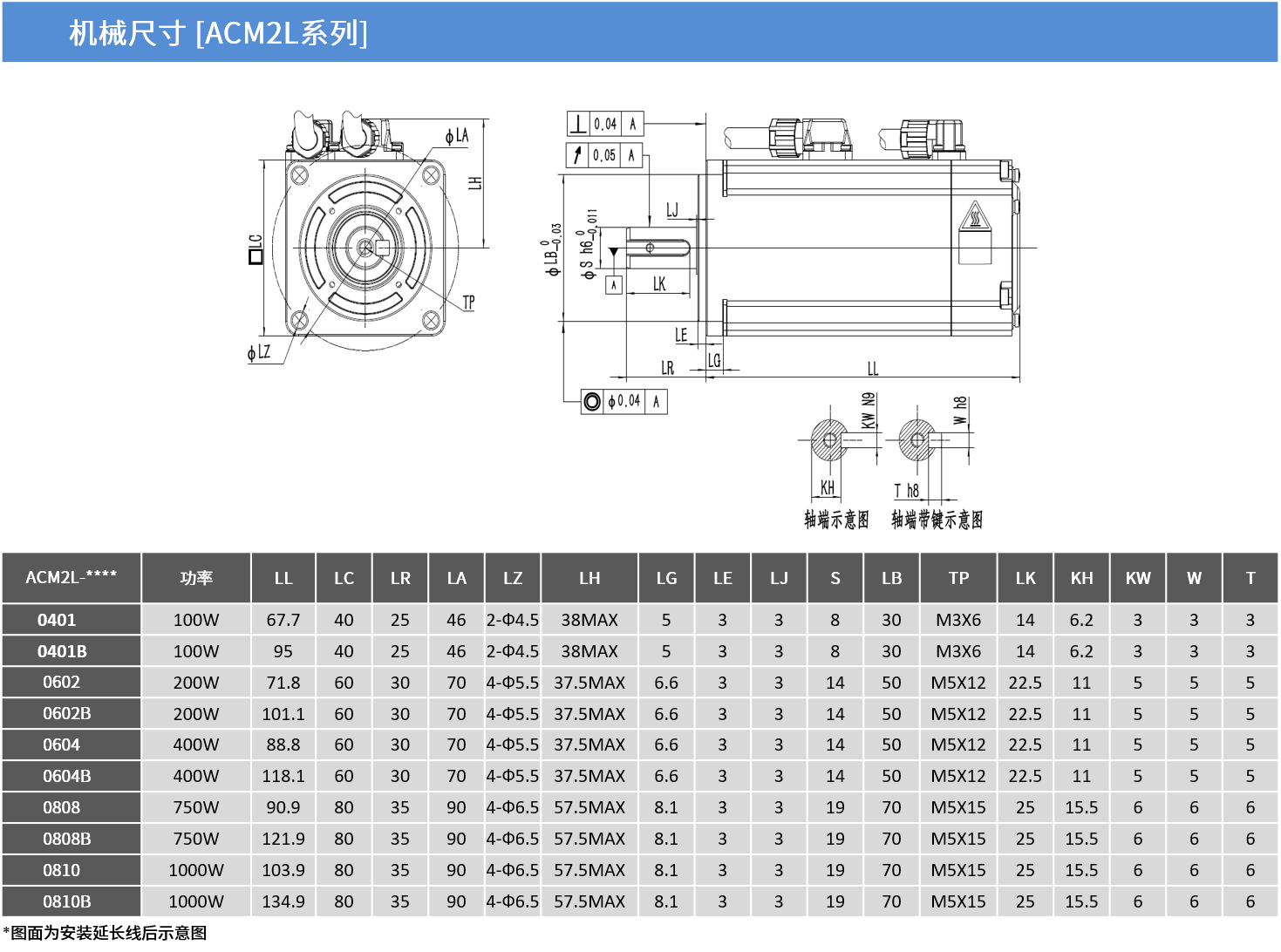Click the perpendicularity tolerance frame 0.04 A
This screenshot has height=952, width=1281.
coord(605,124)
